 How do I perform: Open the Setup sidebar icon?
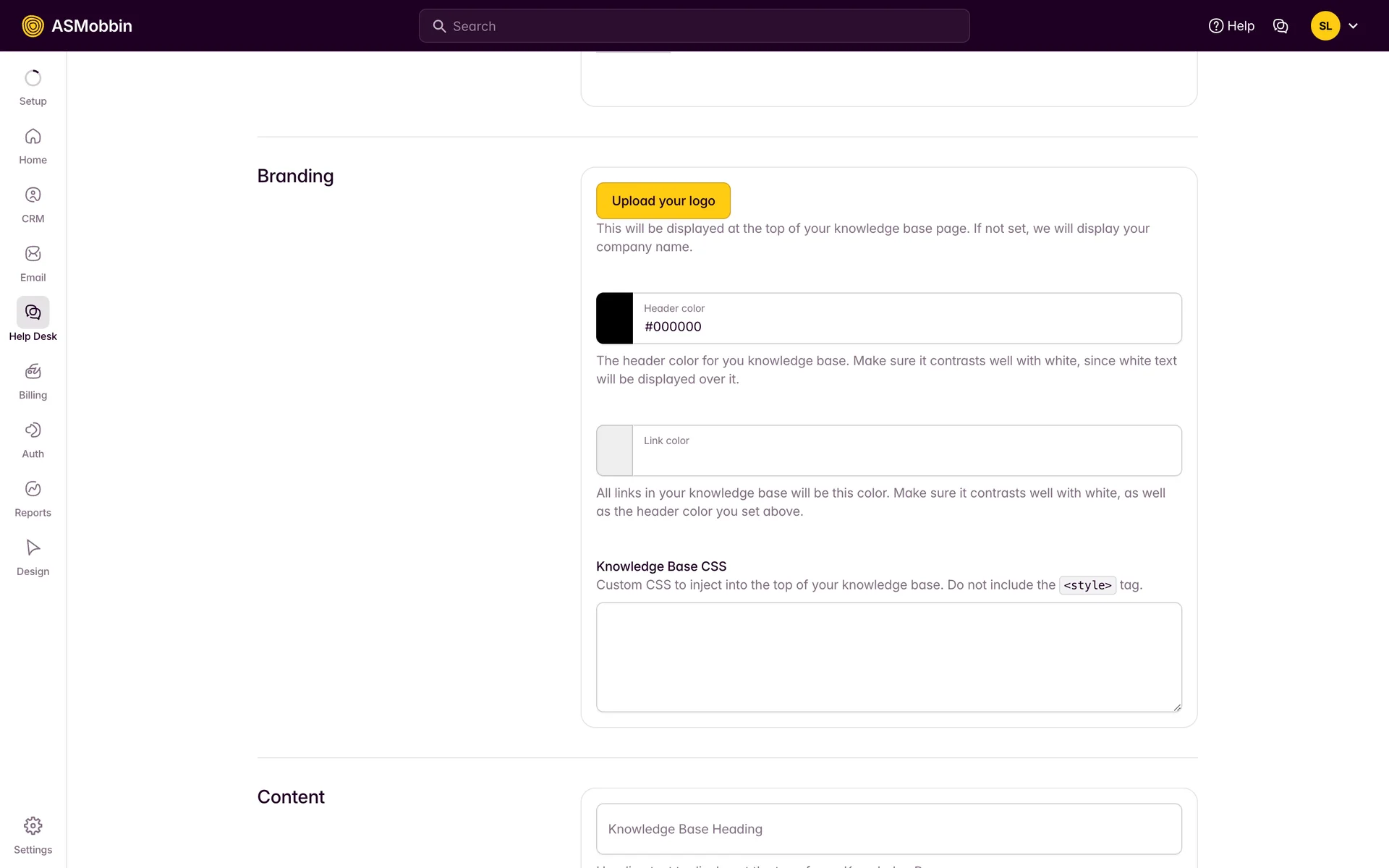point(33,78)
